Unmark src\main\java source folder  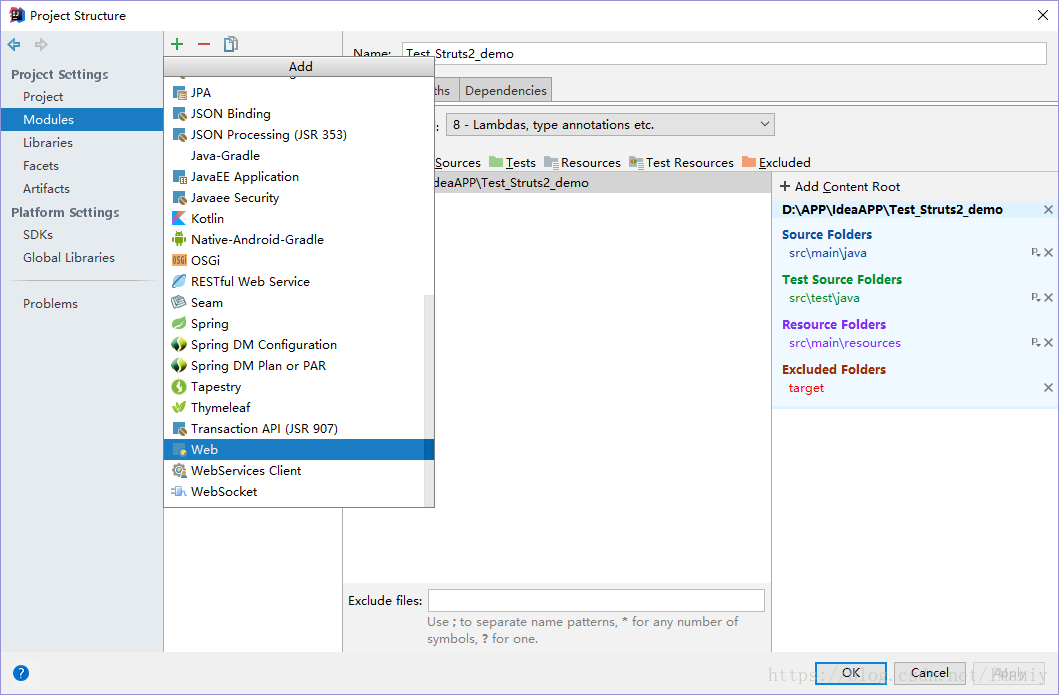[1049, 253]
